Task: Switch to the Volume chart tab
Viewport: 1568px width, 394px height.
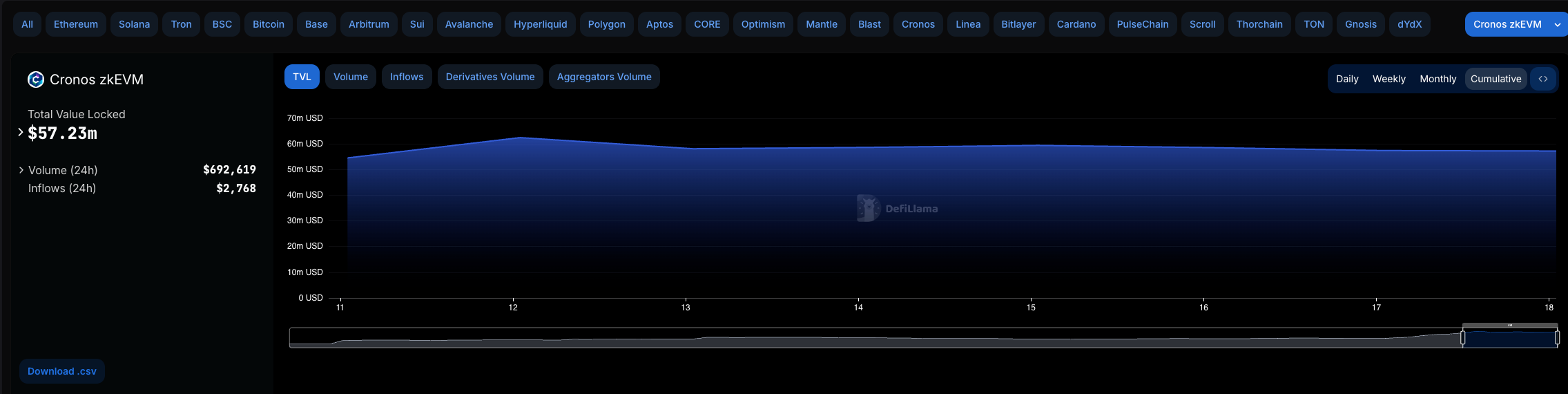Action: [351, 77]
